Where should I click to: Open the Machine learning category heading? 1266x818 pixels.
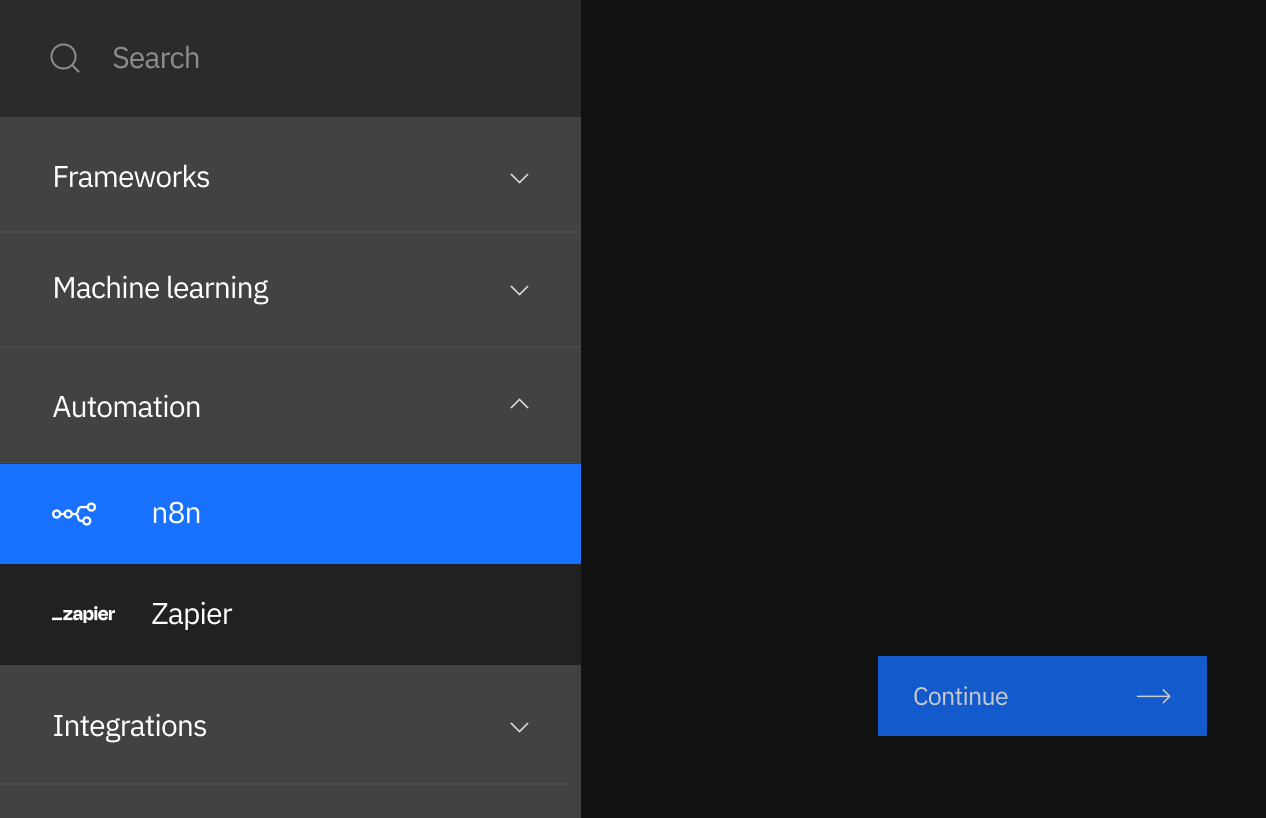pyautogui.click(x=290, y=290)
